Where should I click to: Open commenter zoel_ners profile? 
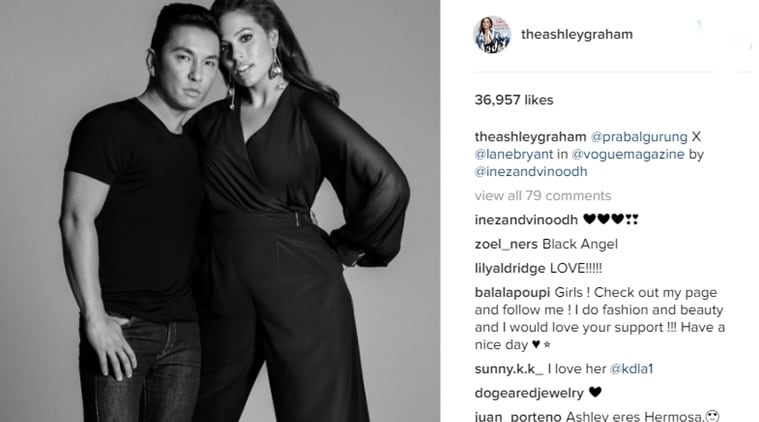(506, 244)
